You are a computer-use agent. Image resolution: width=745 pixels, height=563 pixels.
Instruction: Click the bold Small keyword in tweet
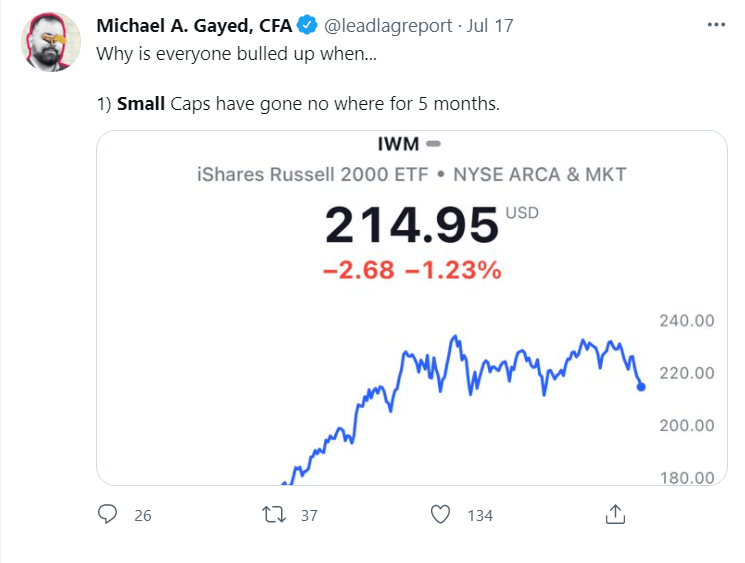click(x=141, y=104)
